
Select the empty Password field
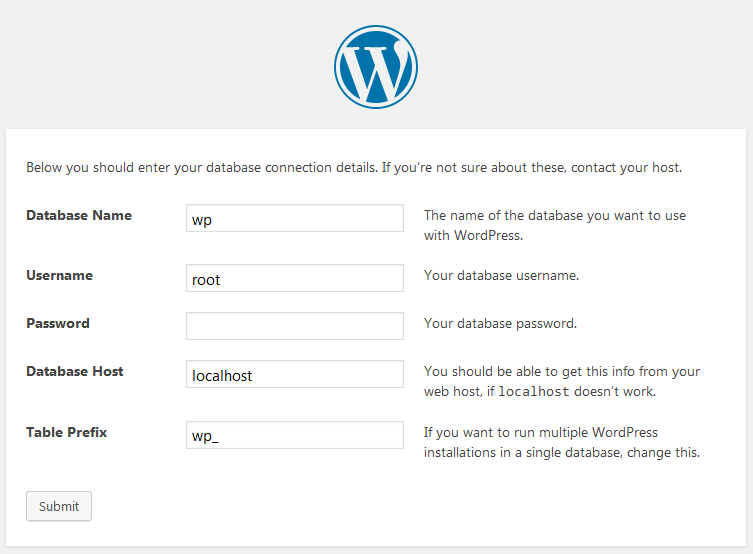[294, 326]
